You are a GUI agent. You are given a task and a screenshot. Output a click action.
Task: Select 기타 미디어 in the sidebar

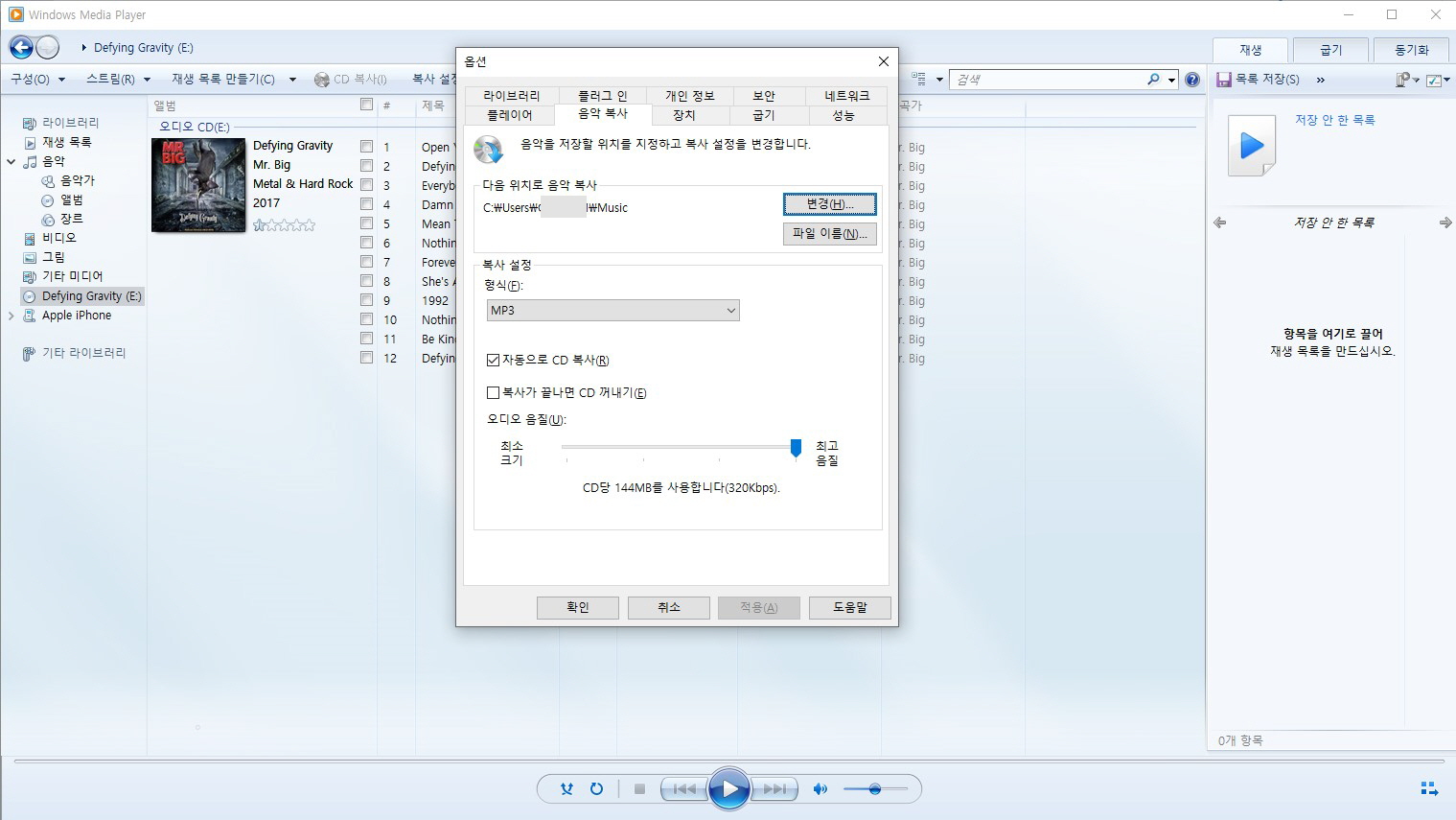72,276
